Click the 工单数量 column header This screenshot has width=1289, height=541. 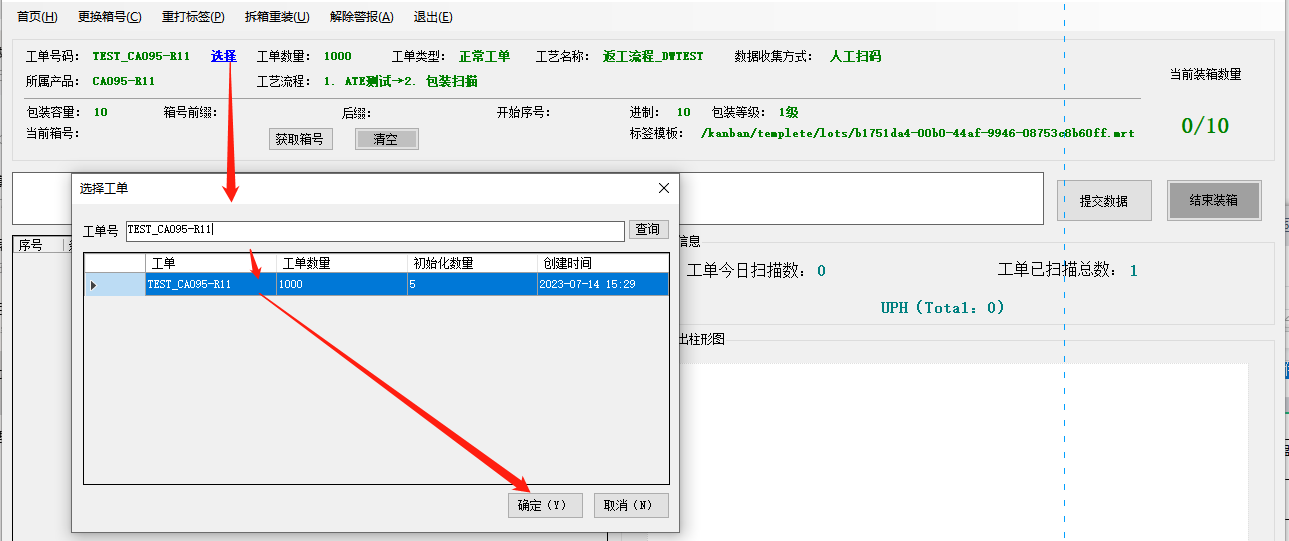coord(340,264)
